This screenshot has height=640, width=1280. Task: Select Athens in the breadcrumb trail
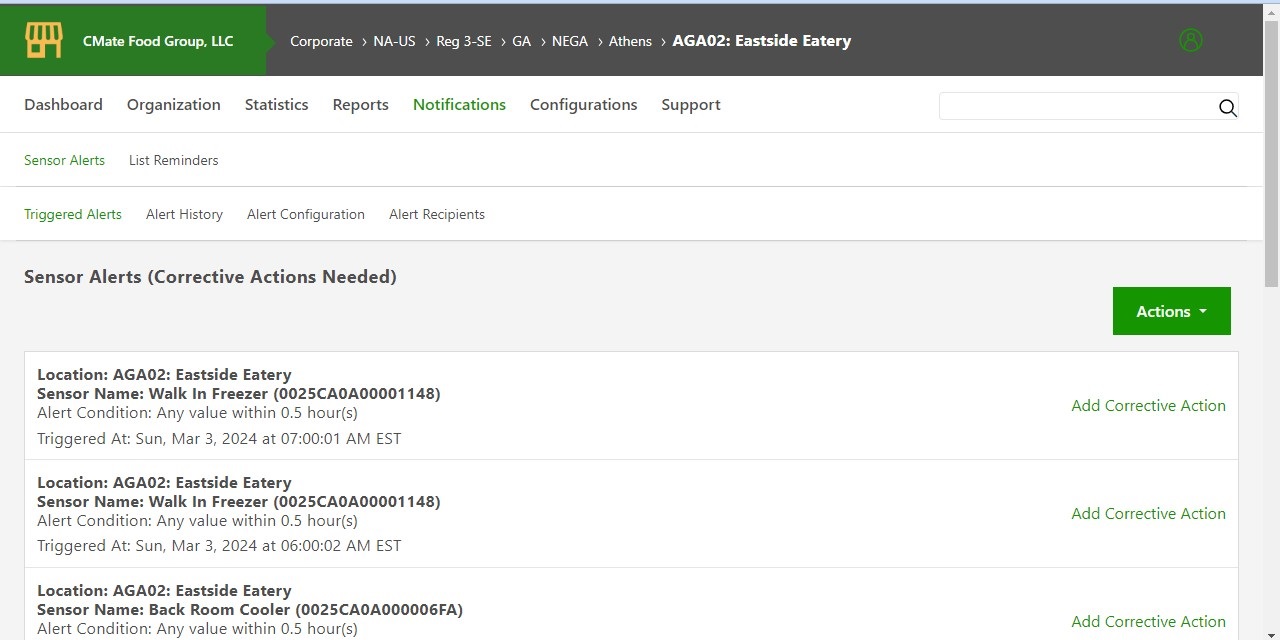pyautogui.click(x=630, y=41)
